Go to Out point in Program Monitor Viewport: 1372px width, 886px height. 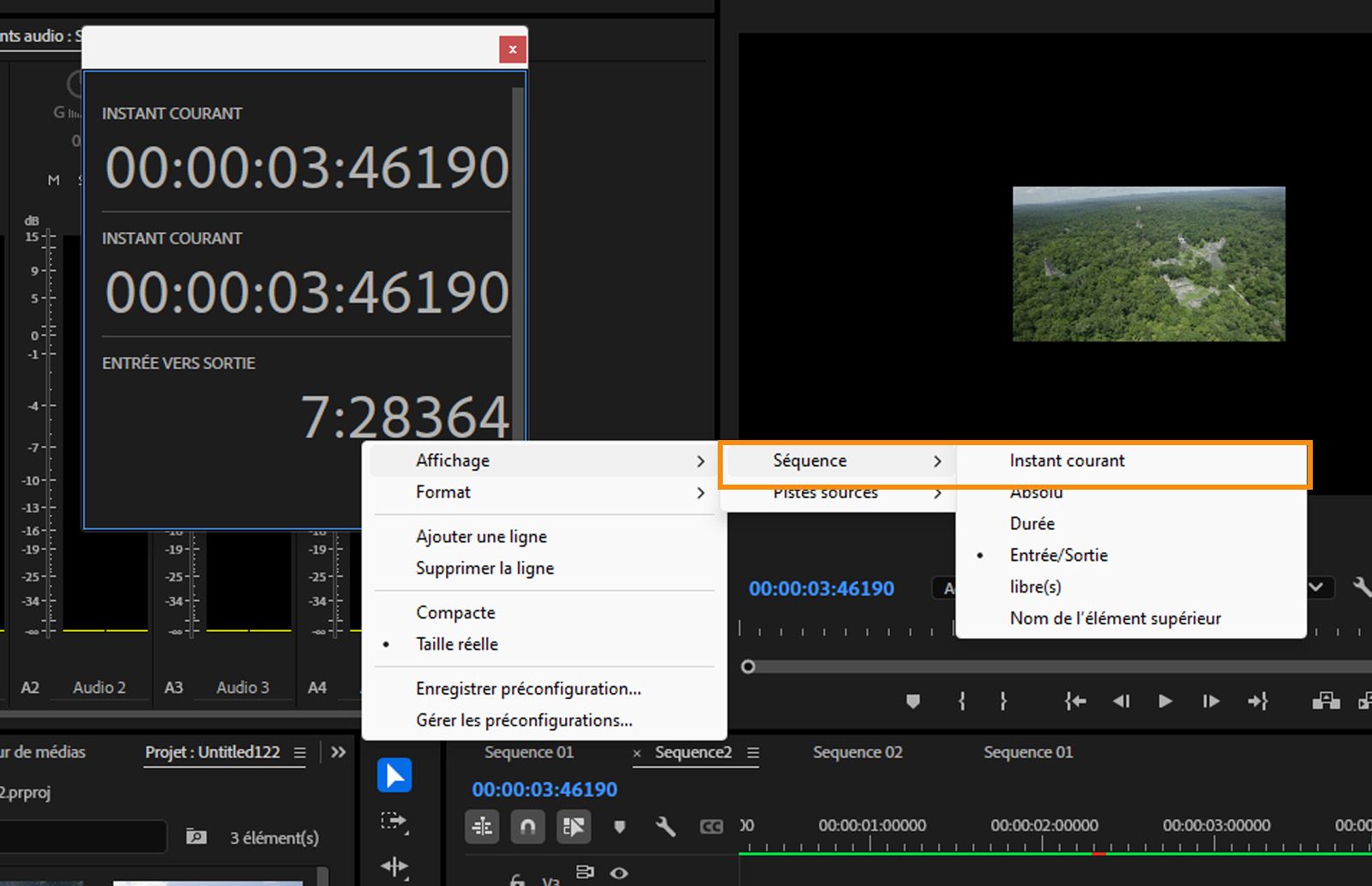1257,702
